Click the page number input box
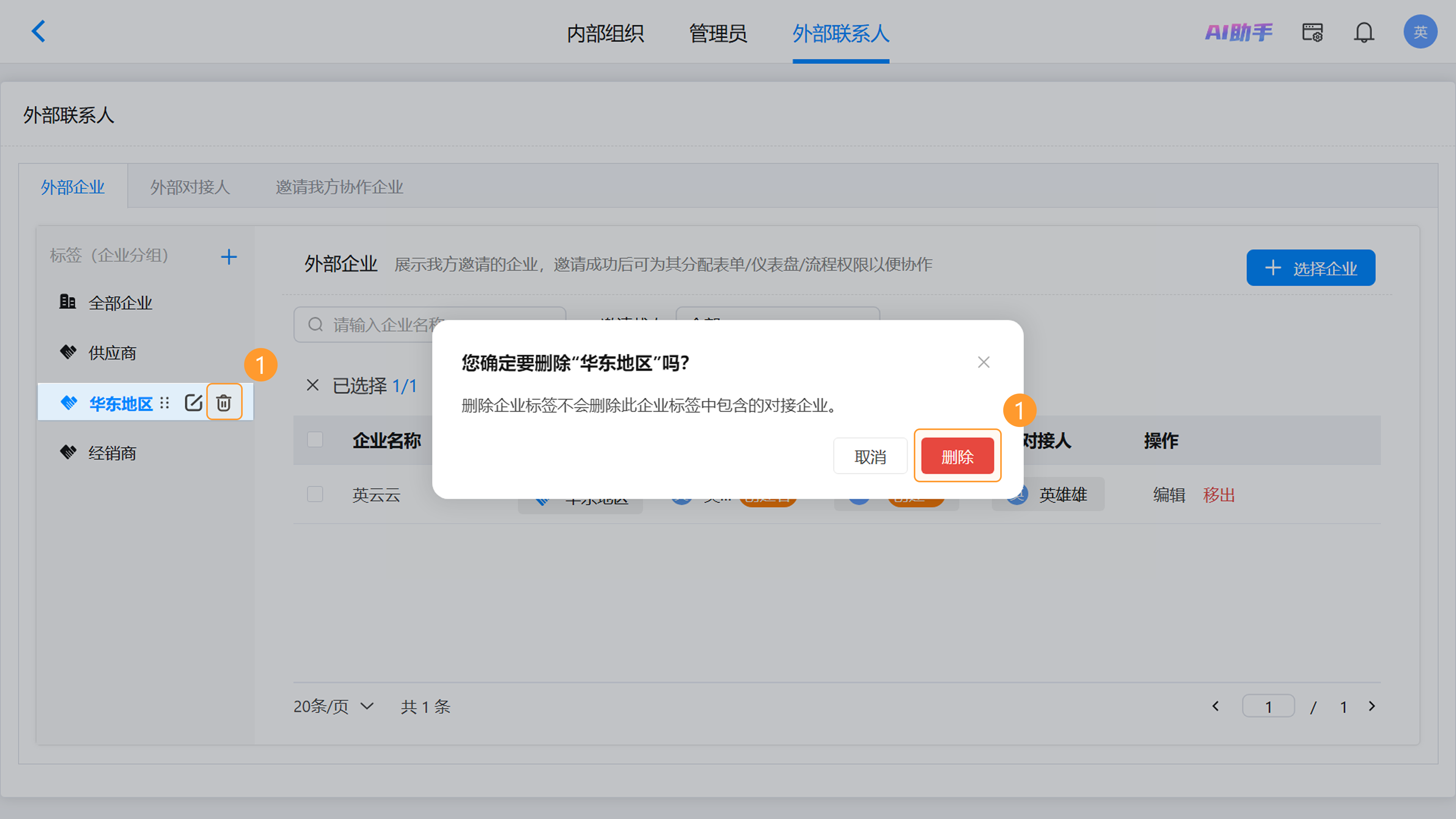1456x819 pixels. (x=1268, y=706)
